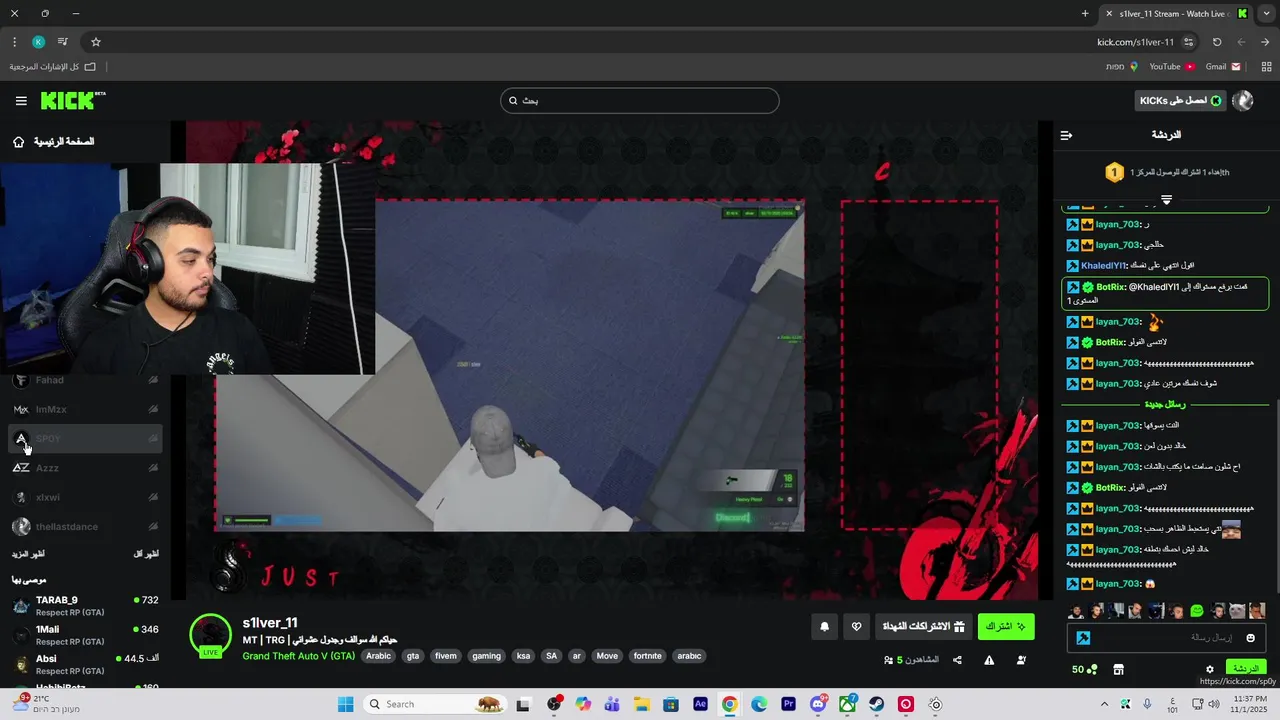Image resolution: width=1280 pixels, height=720 pixels.
Task: Click show less in the sidebar
Action: (x=146, y=554)
